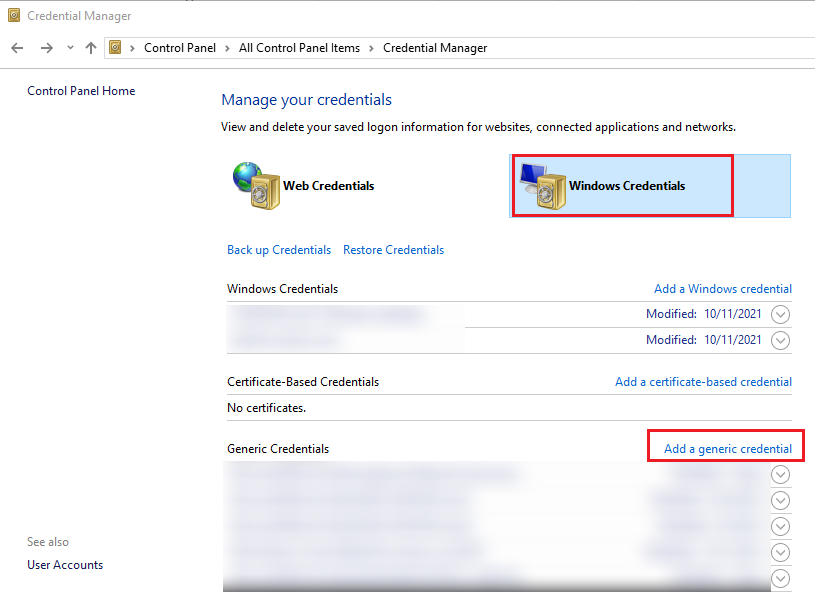Open the Windows Credentials section
The width and height of the screenshot is (815, 592).
coord(621,185)
